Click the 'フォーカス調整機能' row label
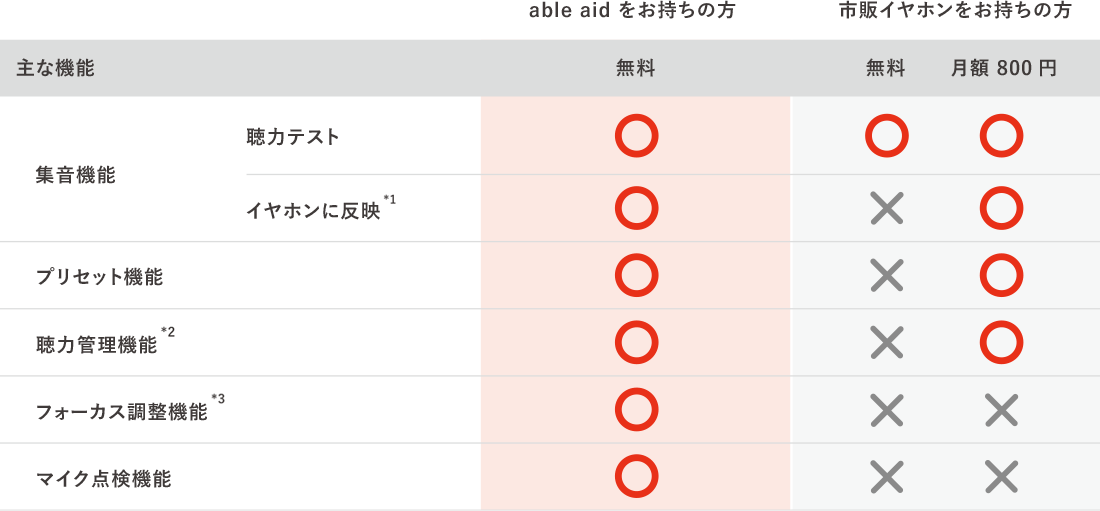Screen dimensions: 1100x511 [122, 411]
